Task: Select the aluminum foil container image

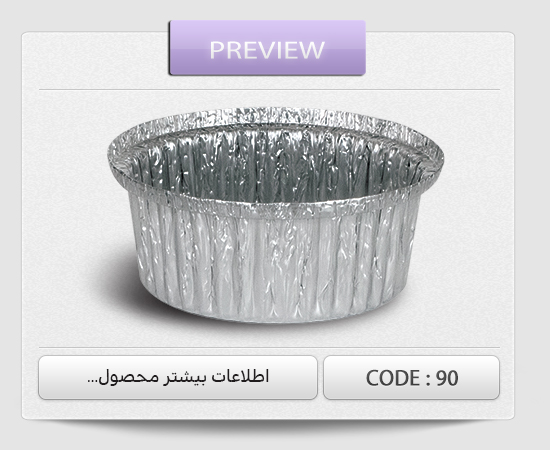Action: (275, 215)
